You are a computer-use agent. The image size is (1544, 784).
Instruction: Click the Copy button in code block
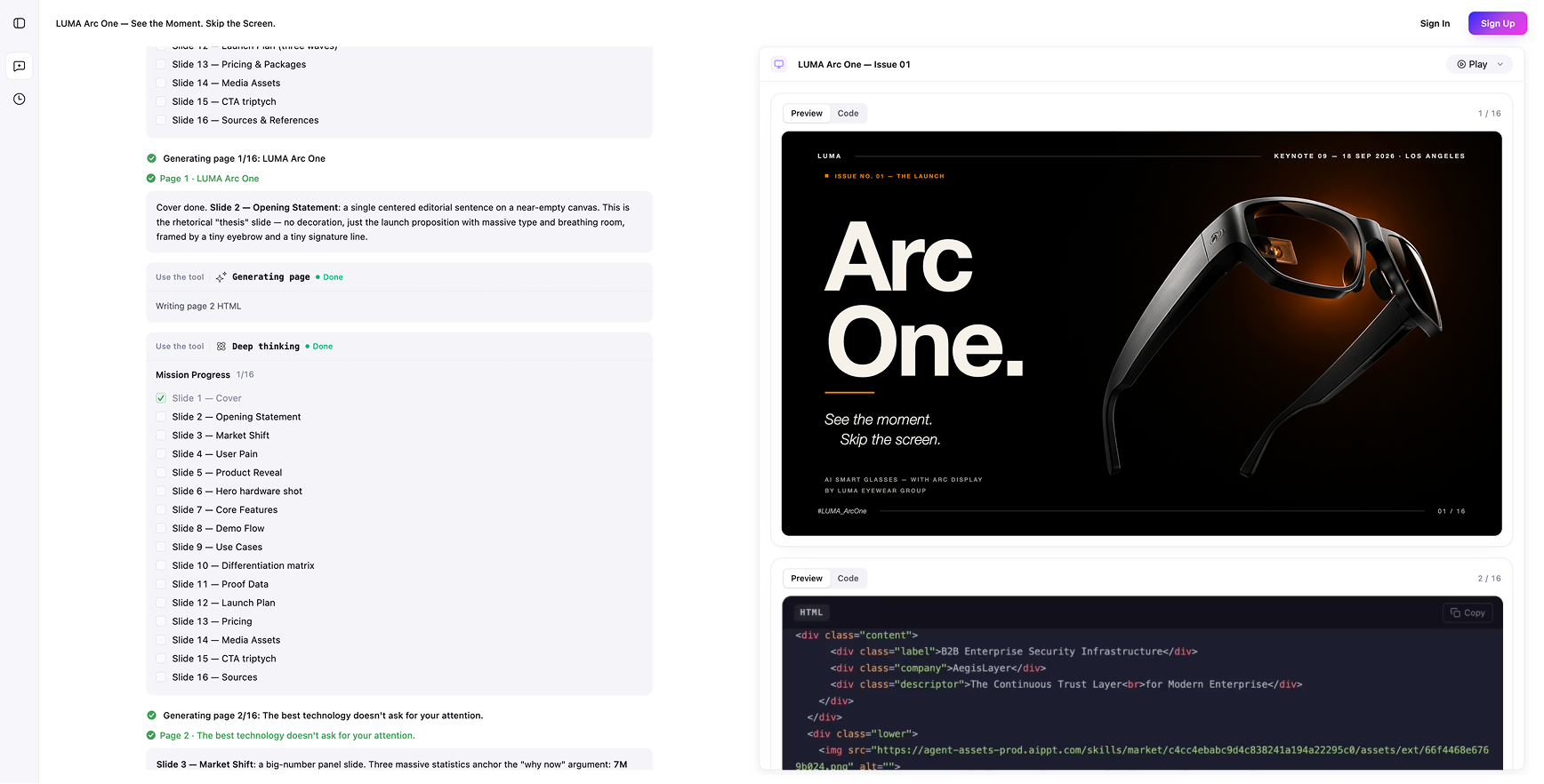1468,612
